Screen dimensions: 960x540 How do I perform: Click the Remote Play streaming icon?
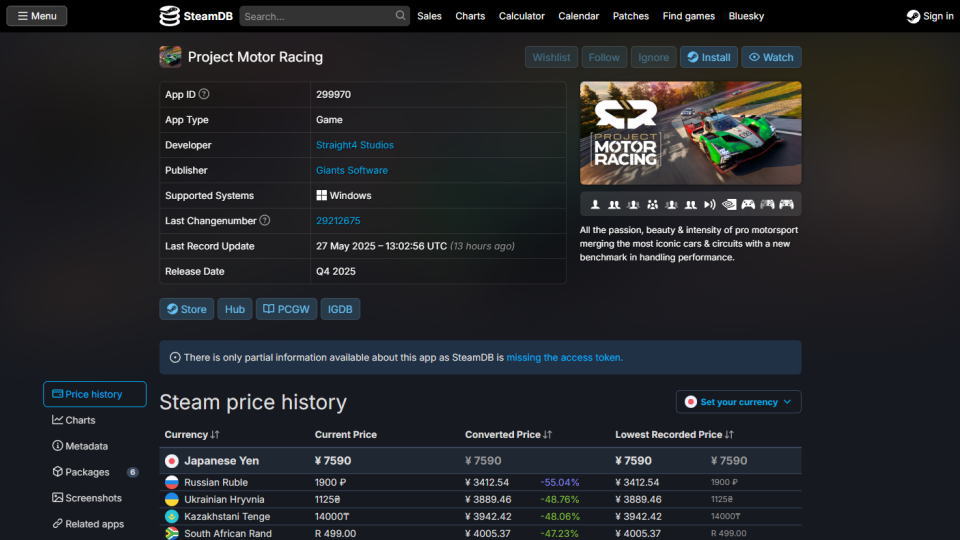coord(710,204)
